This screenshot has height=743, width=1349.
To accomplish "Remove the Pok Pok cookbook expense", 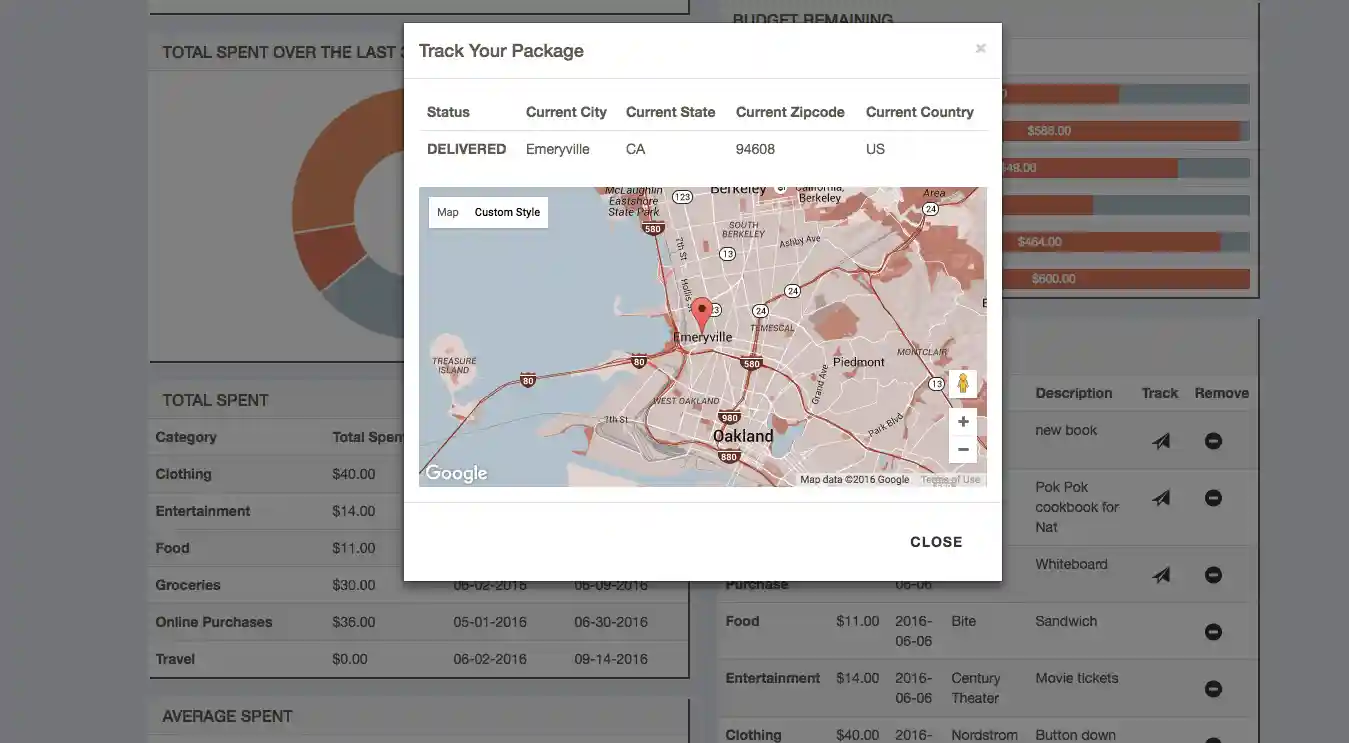I will coord(1213,498).
